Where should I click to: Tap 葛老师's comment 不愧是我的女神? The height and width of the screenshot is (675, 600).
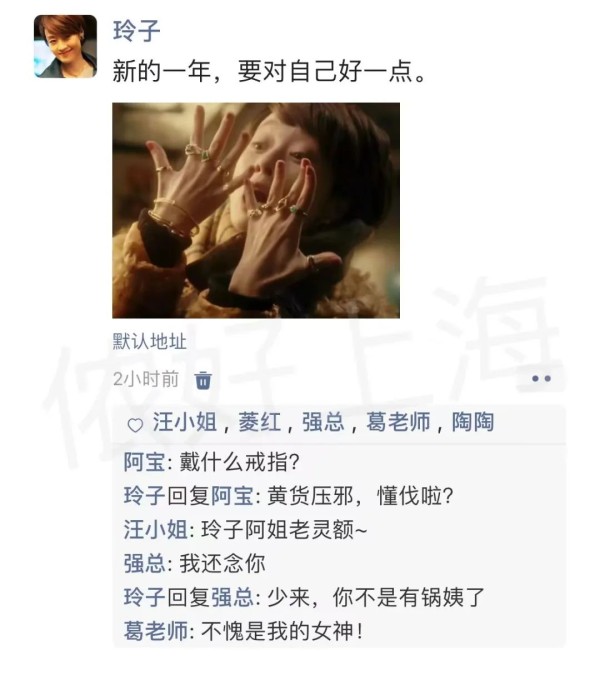(x=282, y=631)
